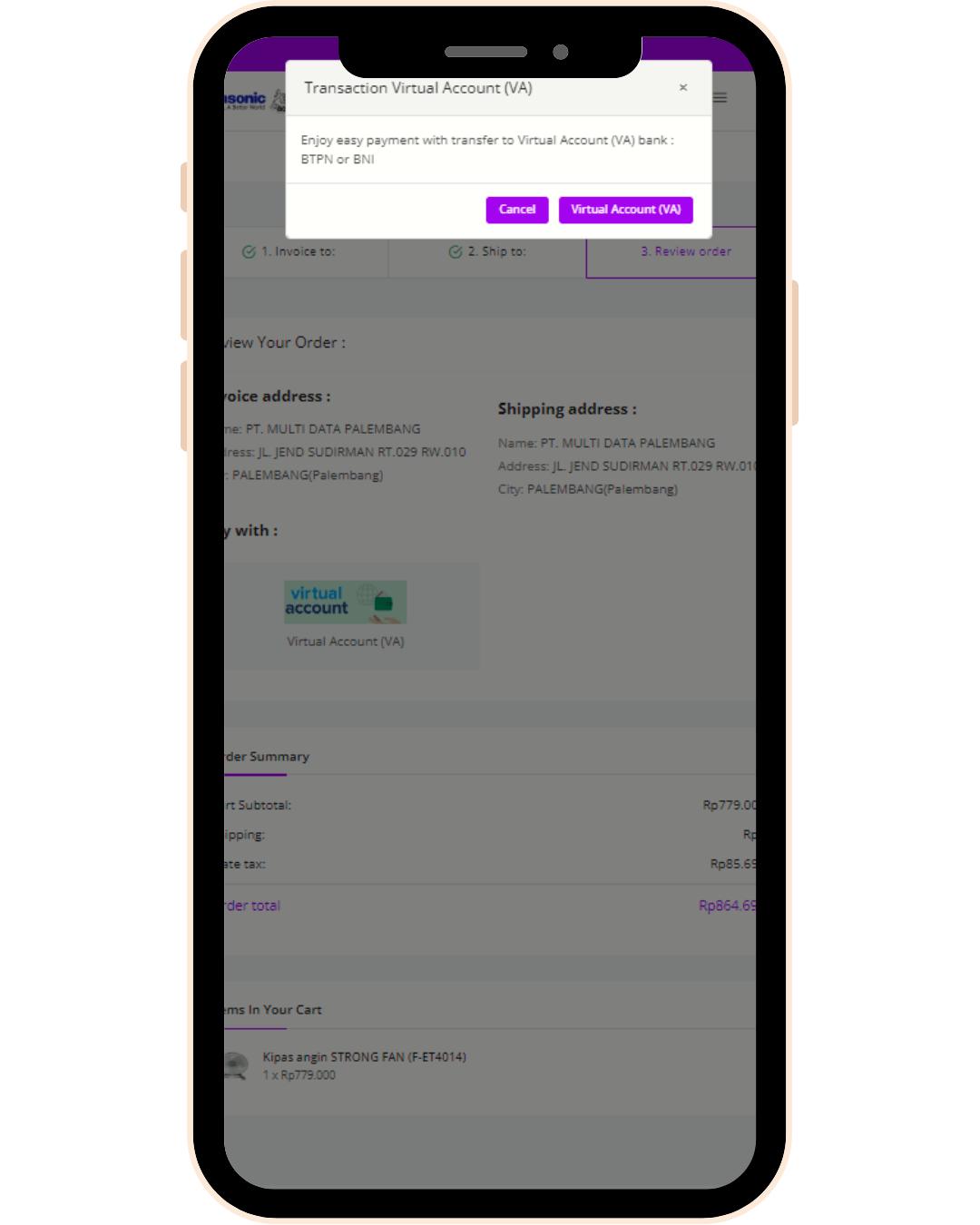The width and height of the screenshot is (980, 1225).
Task: Click the Virtual Account (VA) payment label
Action: (x=346, y=642)
